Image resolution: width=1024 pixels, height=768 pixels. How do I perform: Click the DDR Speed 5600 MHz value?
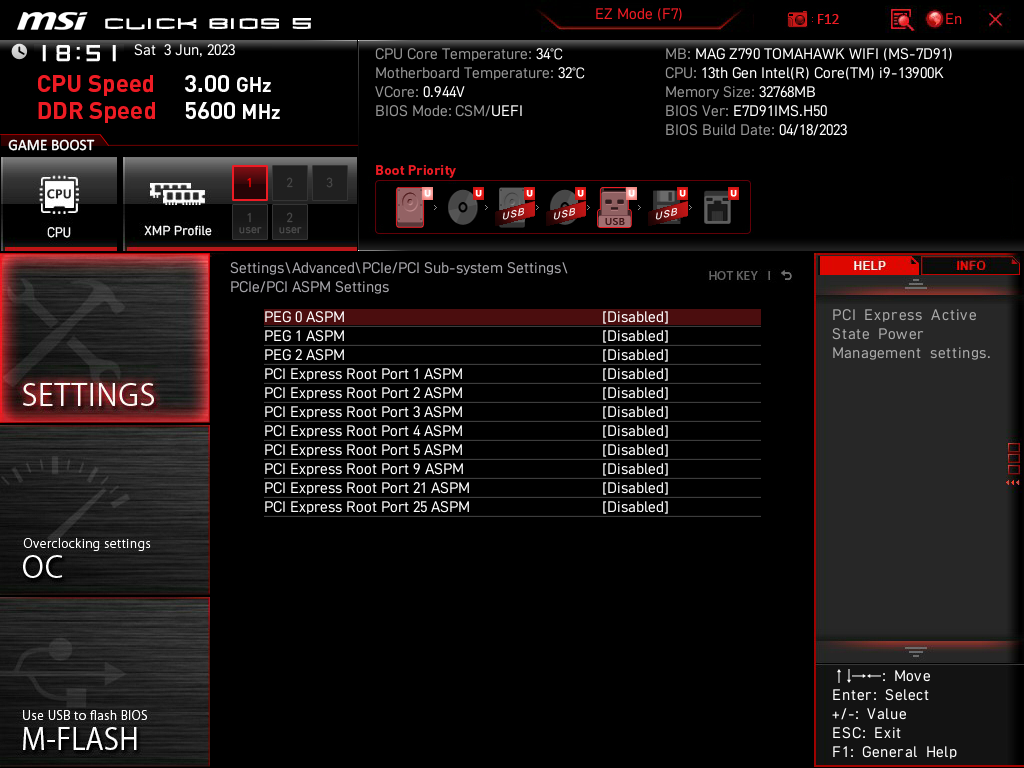[x=232, y=111]
